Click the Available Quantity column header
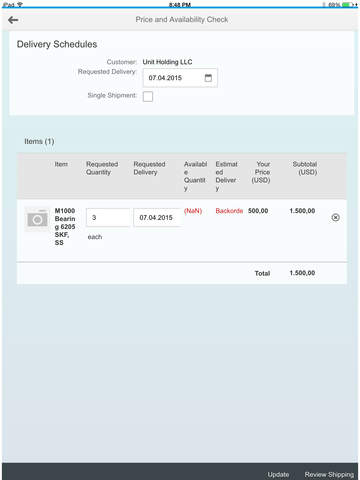This screenshot has height=480, width=360. point(195,176)
